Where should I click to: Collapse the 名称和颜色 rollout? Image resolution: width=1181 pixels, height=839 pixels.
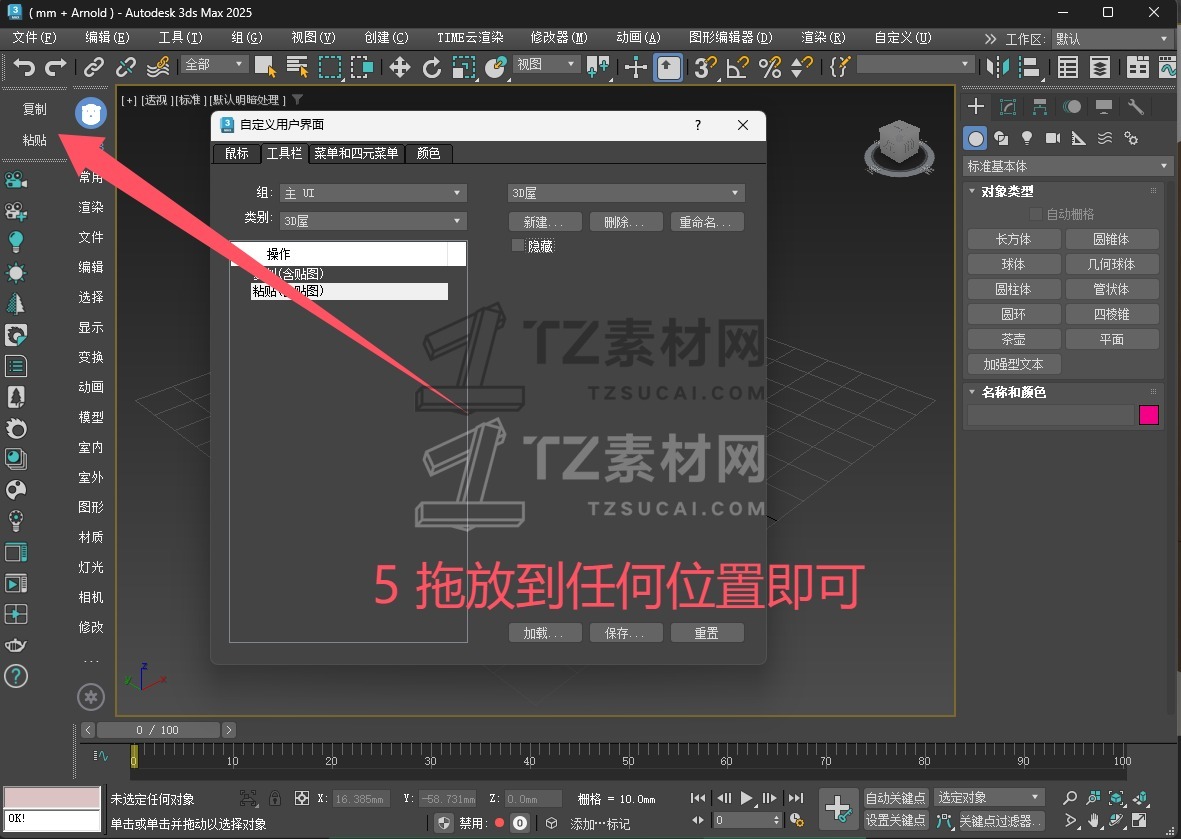[1013, 392]
